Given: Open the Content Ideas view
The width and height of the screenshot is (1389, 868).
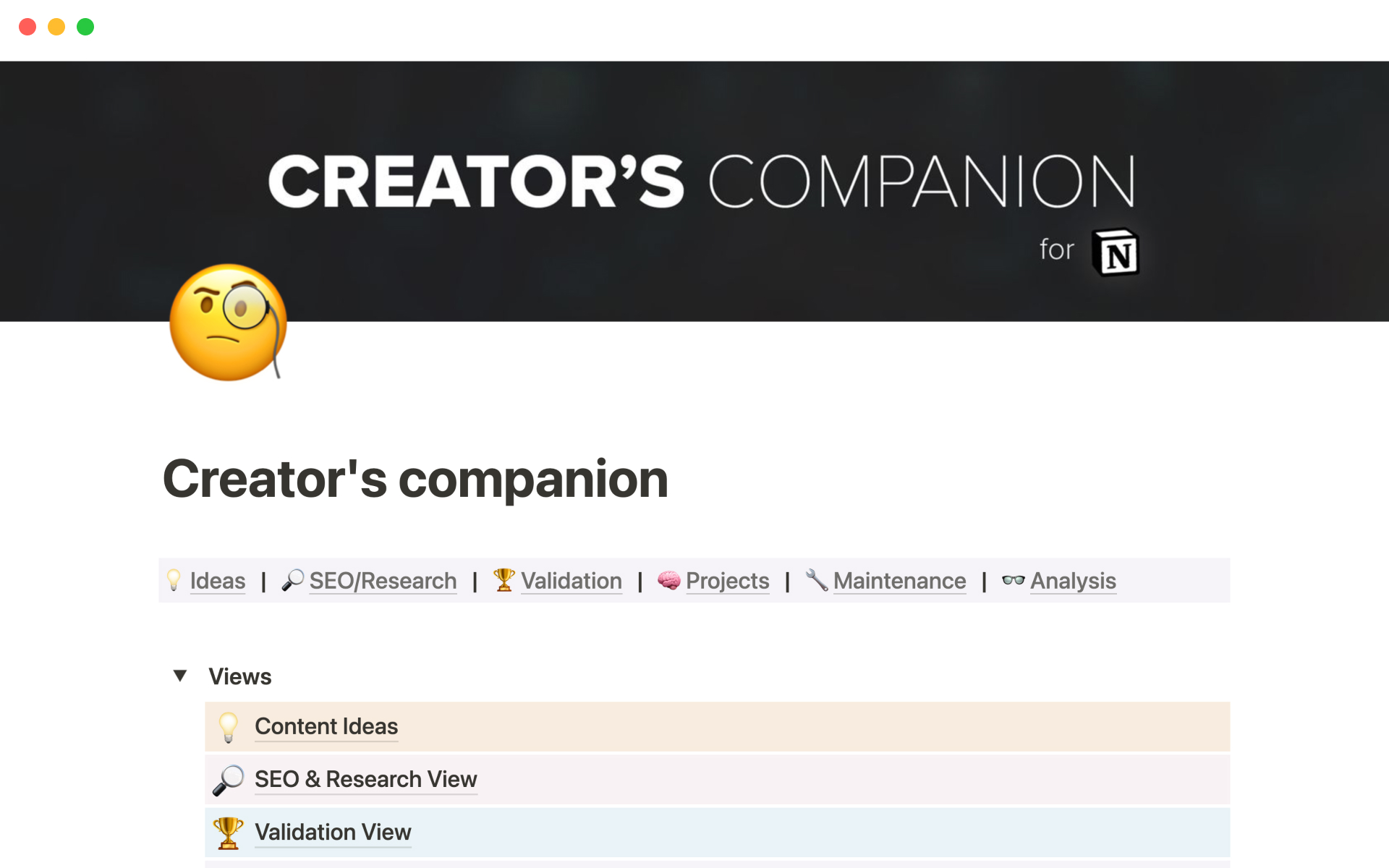Looking at the screenshot, I should (325, 726).
